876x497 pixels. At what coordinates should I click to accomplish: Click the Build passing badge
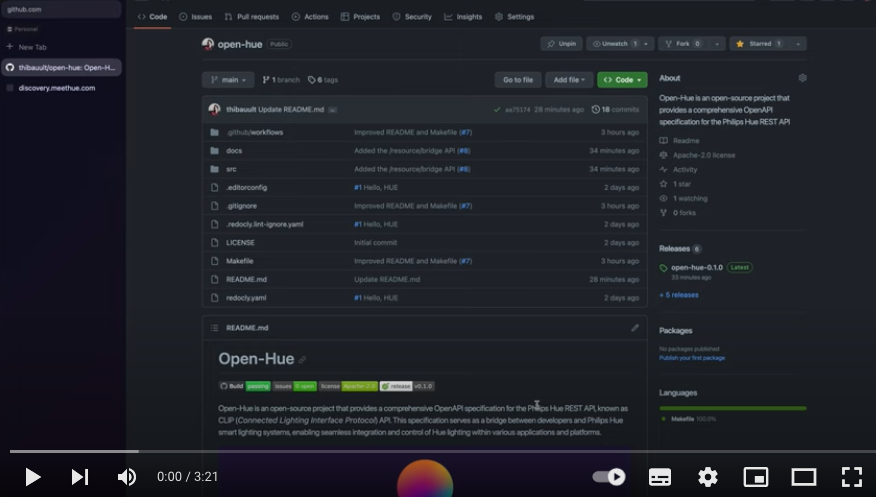(245, 386)
